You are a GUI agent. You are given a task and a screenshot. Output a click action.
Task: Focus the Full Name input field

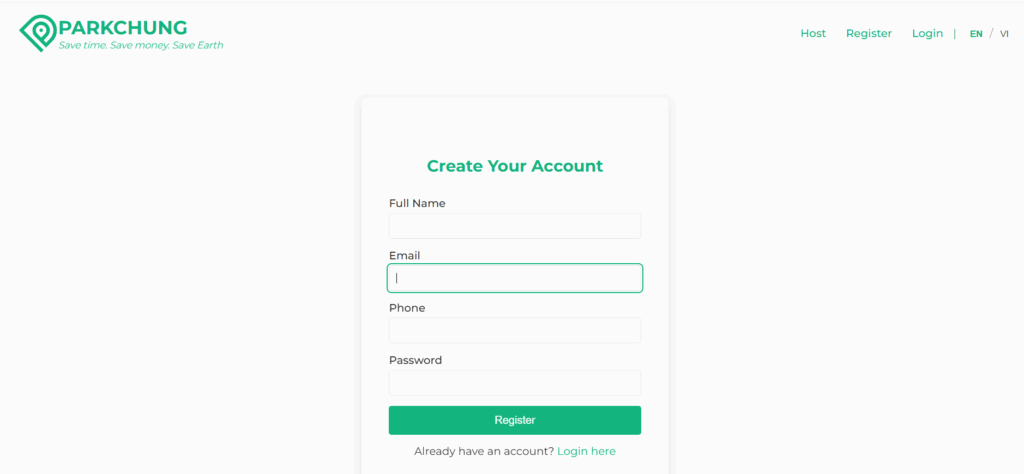click(514, 226)
